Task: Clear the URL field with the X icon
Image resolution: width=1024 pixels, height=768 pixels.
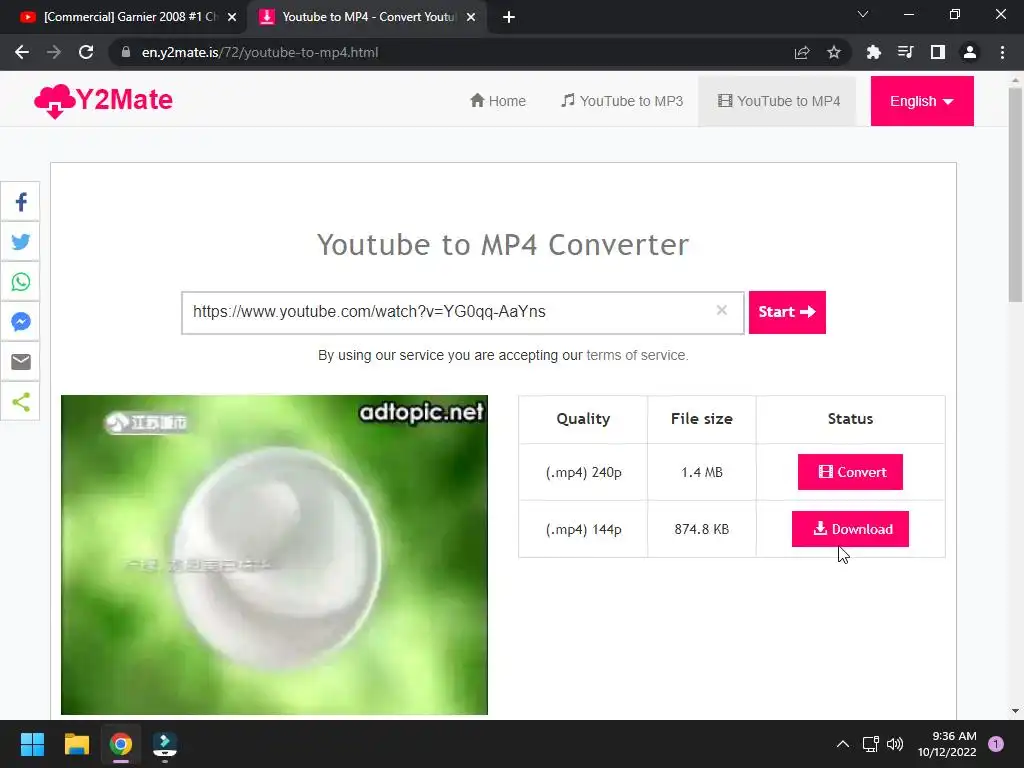Action: 722,310
